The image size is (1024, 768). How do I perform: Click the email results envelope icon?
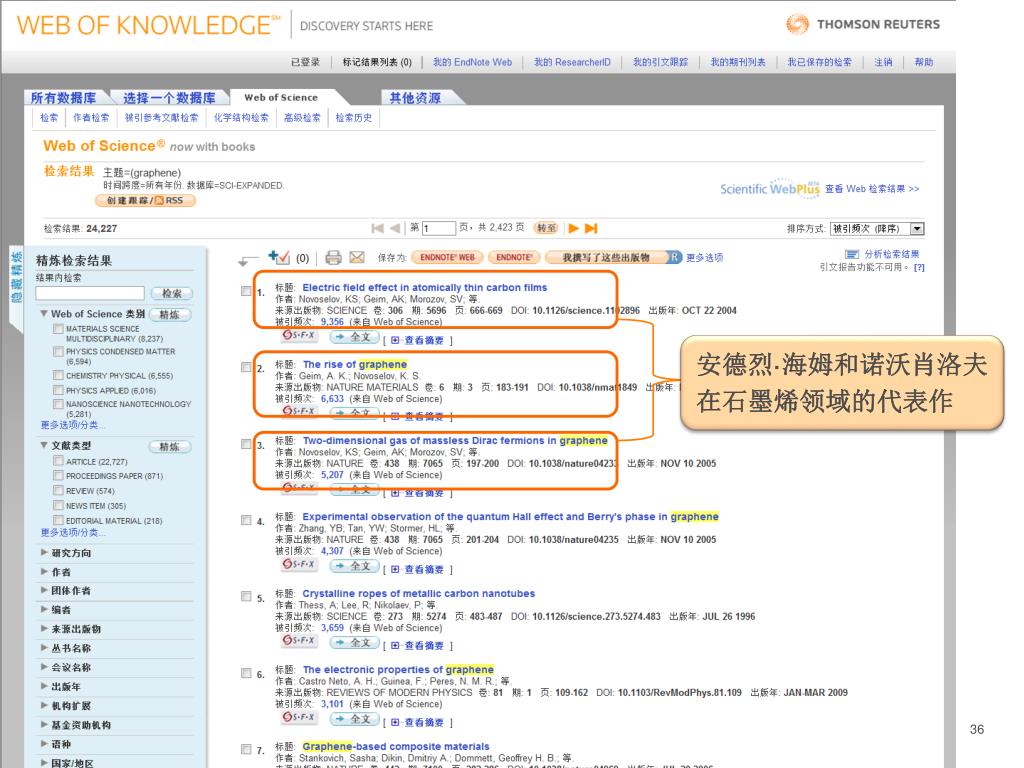coord(357,257)
